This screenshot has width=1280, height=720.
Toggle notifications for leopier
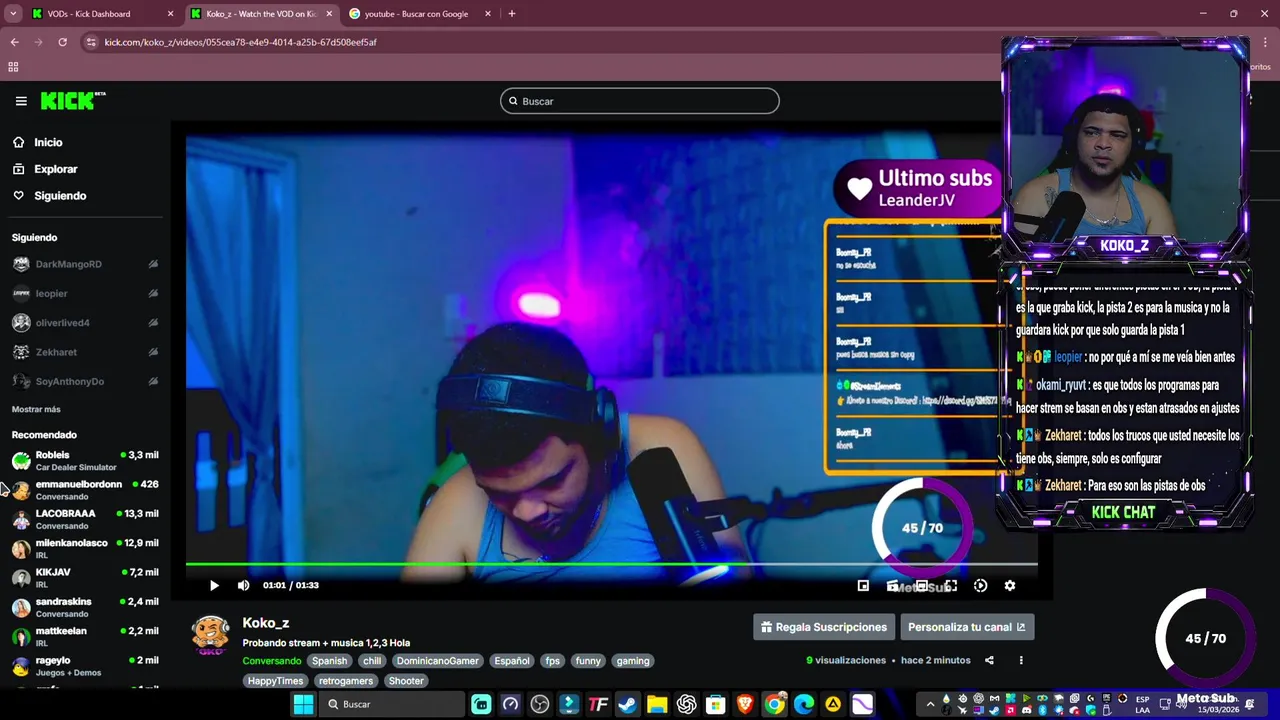(153, 293)
